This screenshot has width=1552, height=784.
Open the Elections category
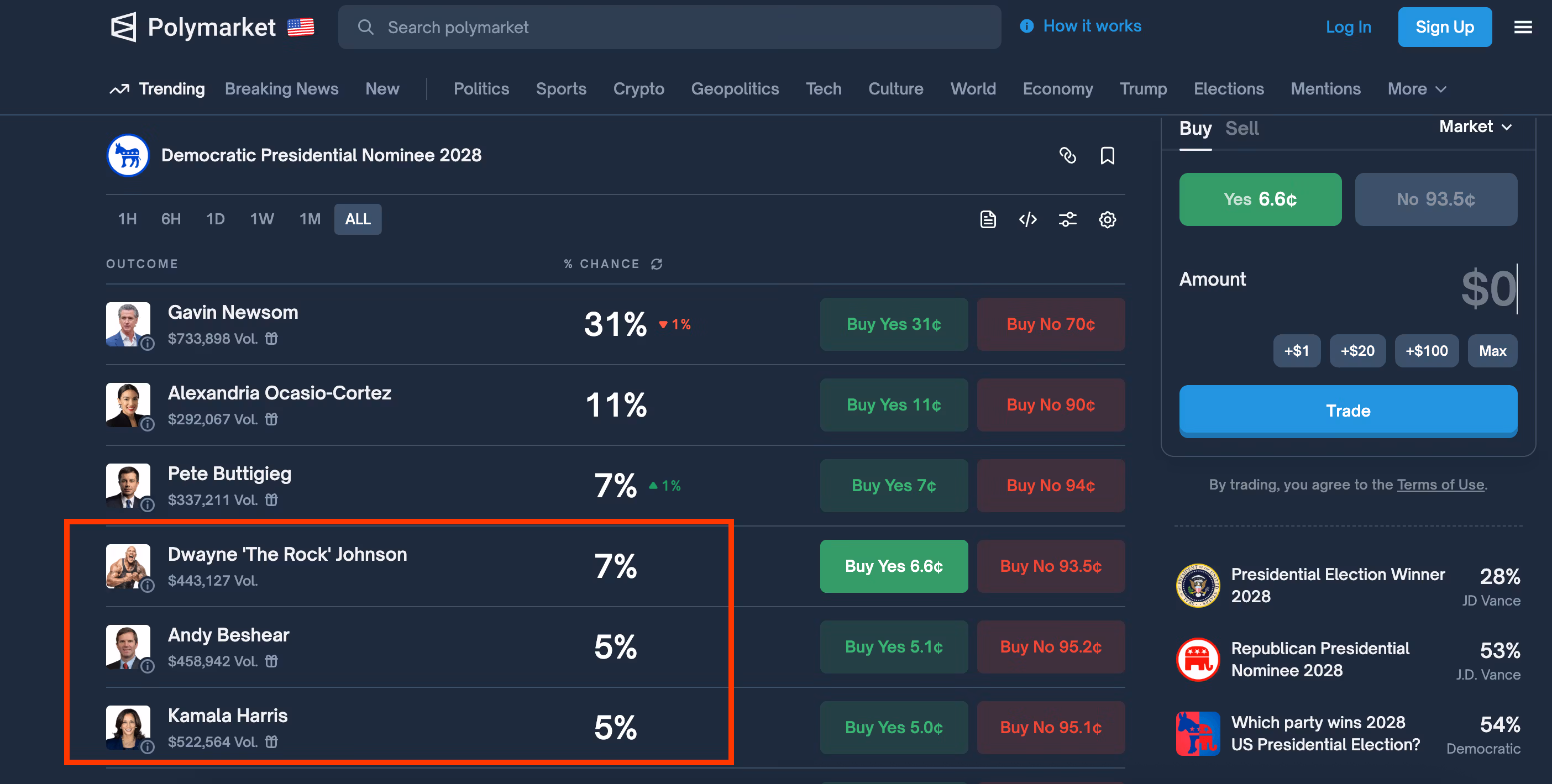[1229, 89]
